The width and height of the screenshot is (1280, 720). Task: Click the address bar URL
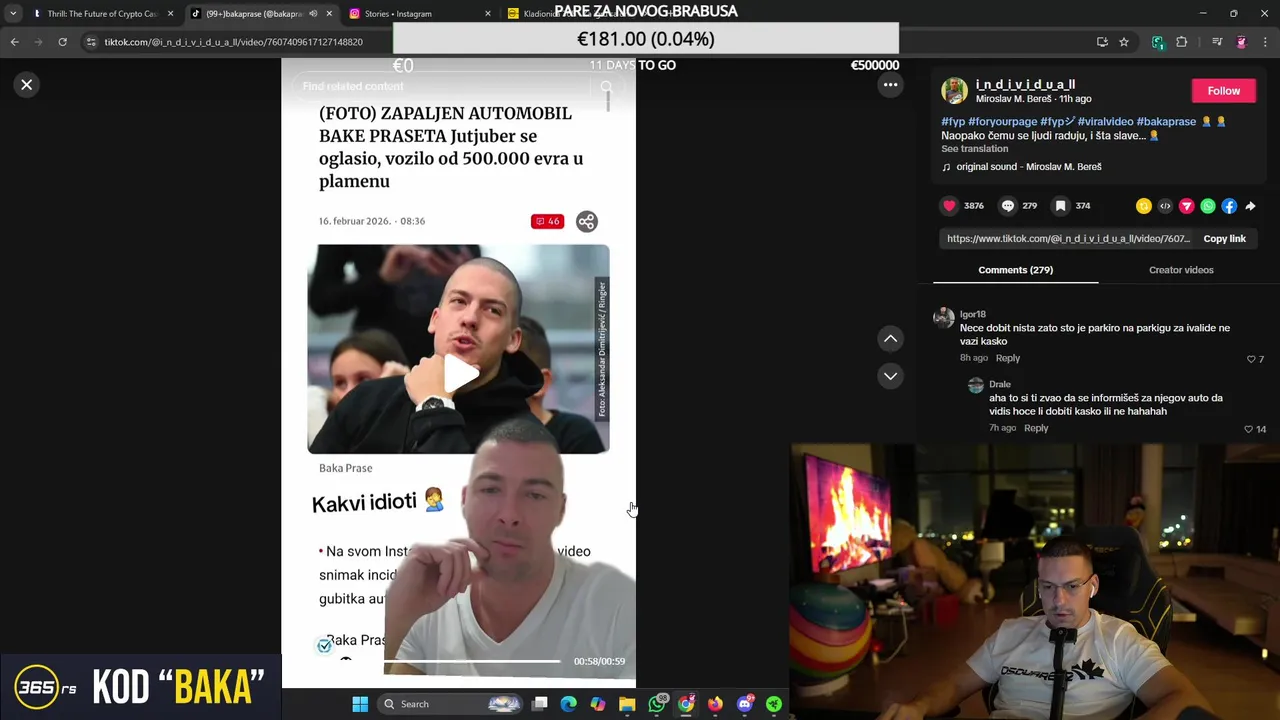pos(233,42)
